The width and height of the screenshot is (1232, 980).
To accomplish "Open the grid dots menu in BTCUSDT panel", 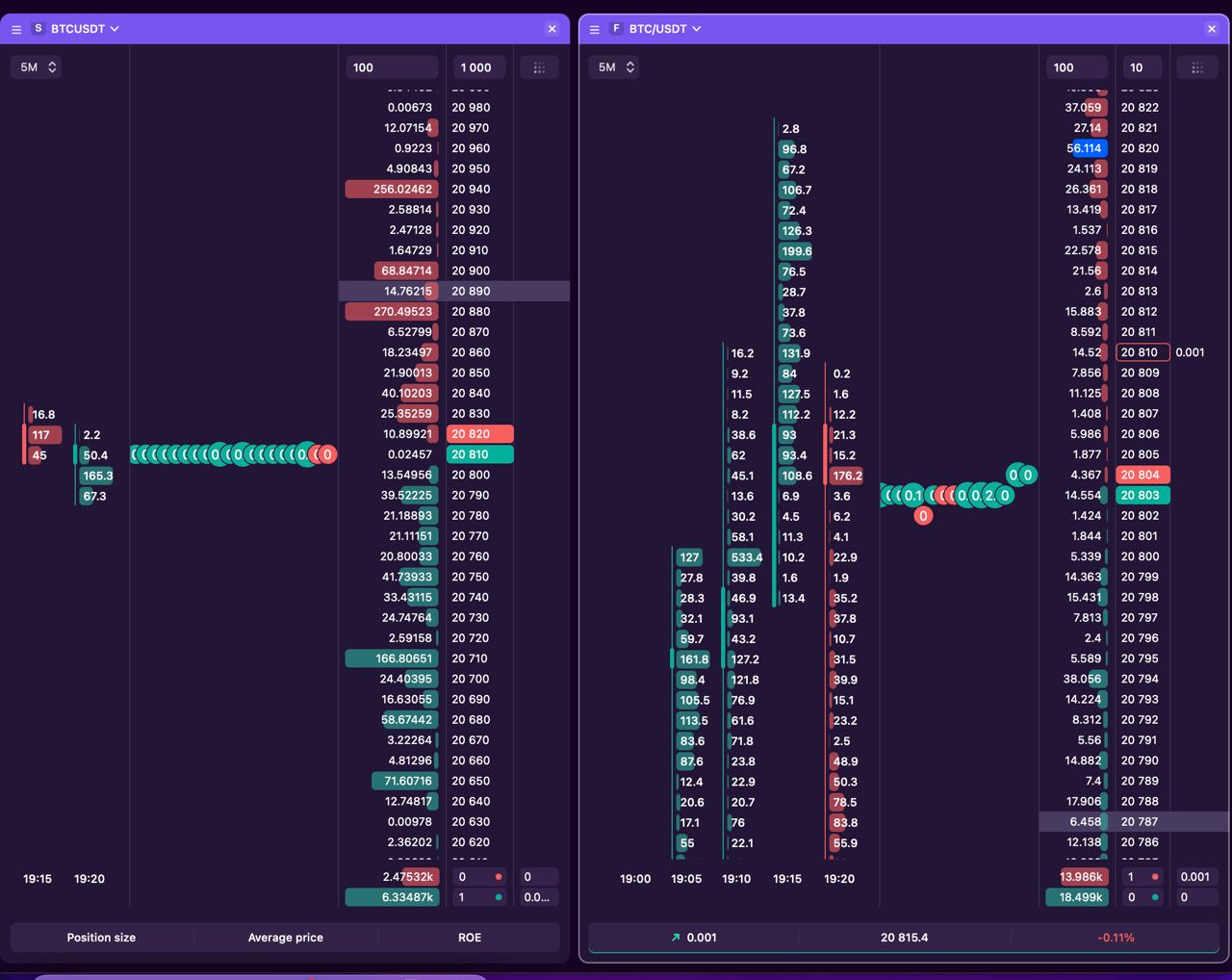I will click(539, 67).
